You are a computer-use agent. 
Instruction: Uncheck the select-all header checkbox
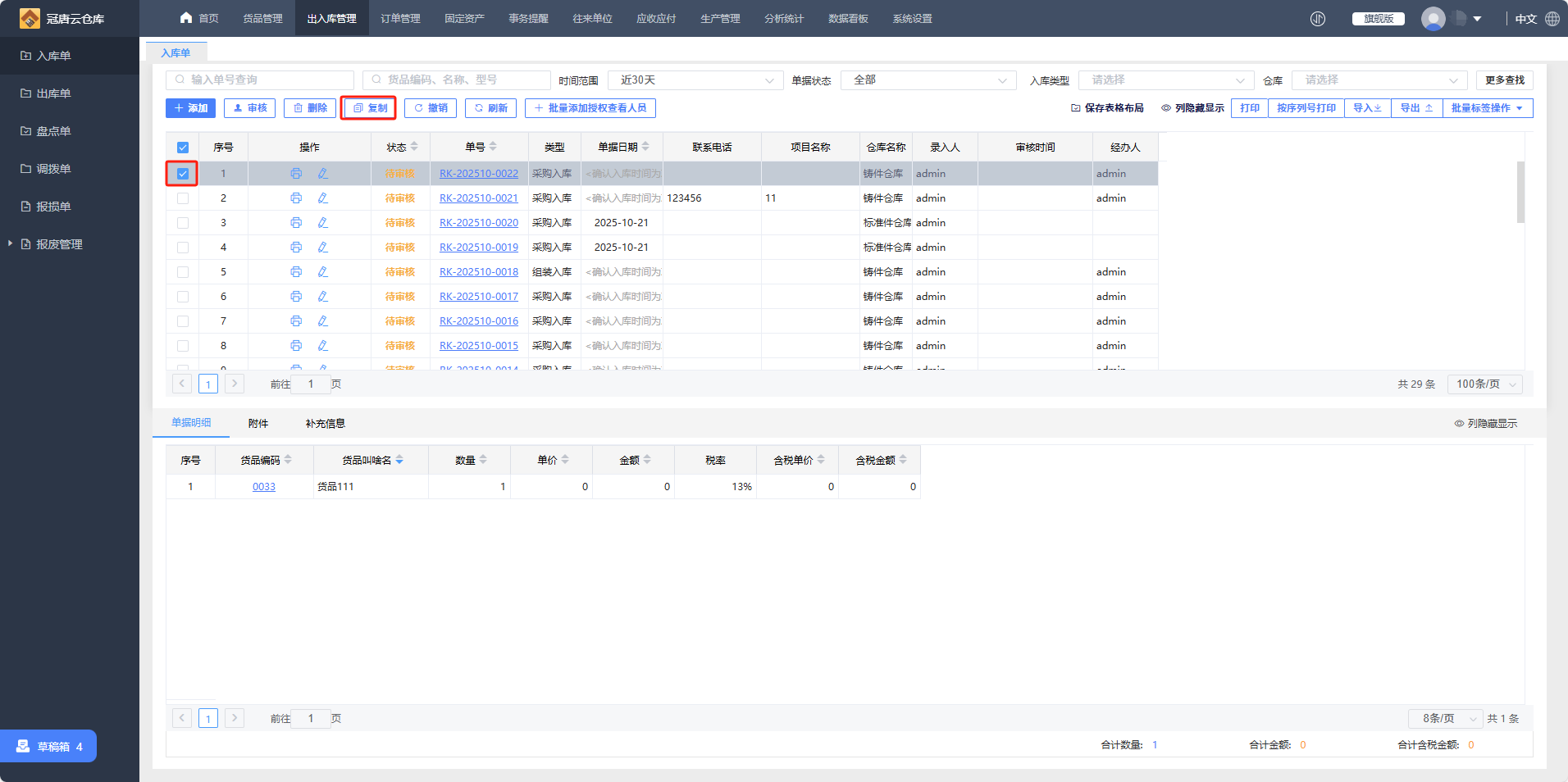click(183, 148)
